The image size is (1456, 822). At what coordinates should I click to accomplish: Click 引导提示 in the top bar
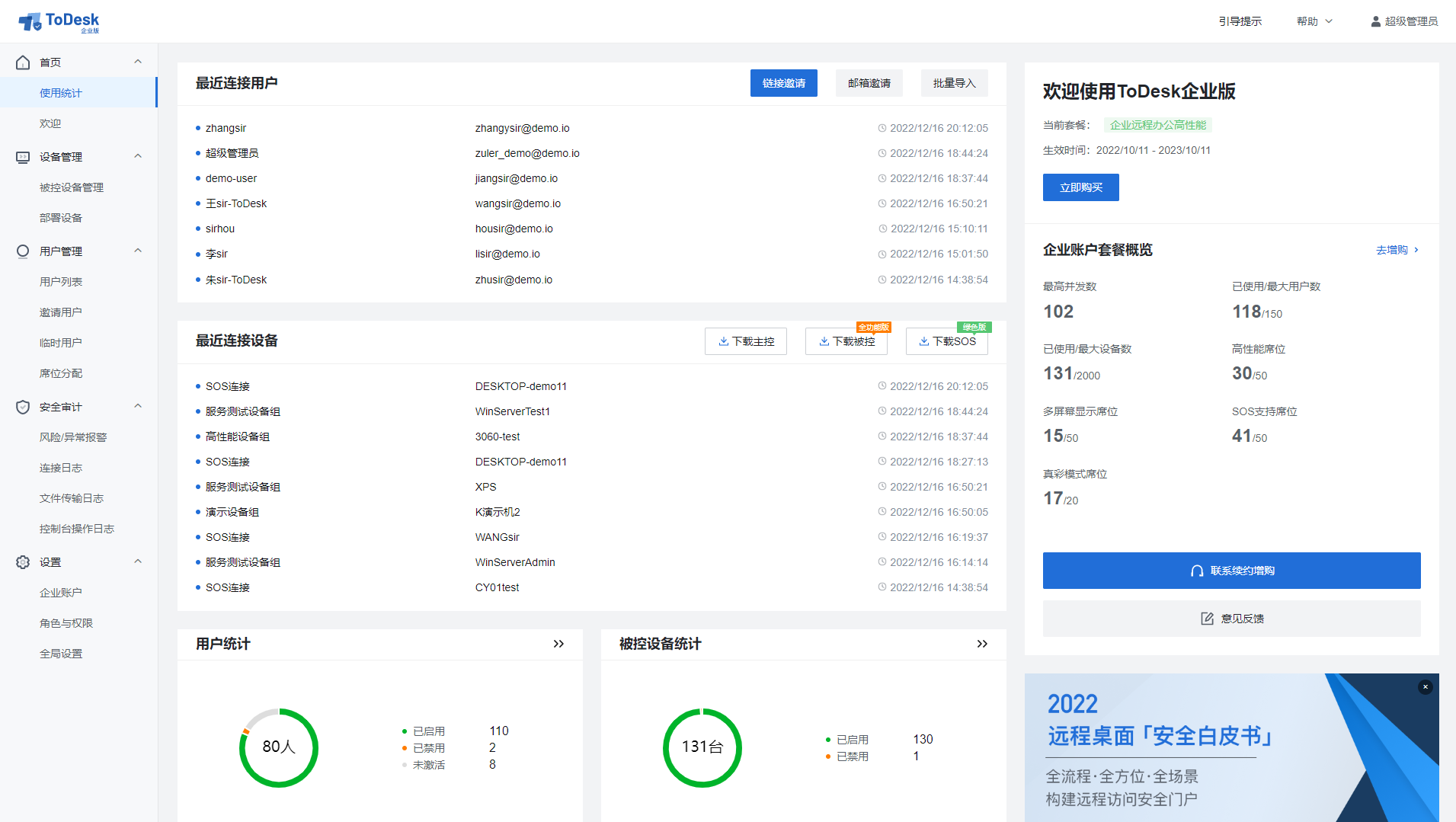(x=1240, y=21)
